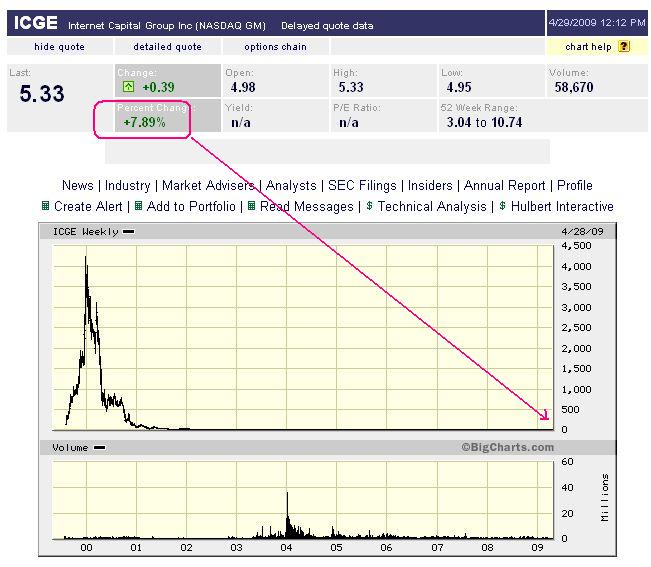This screenshot has width=651, height=567.
Task: Click the green icon beside Read Messages
Action: pos(251,205)
